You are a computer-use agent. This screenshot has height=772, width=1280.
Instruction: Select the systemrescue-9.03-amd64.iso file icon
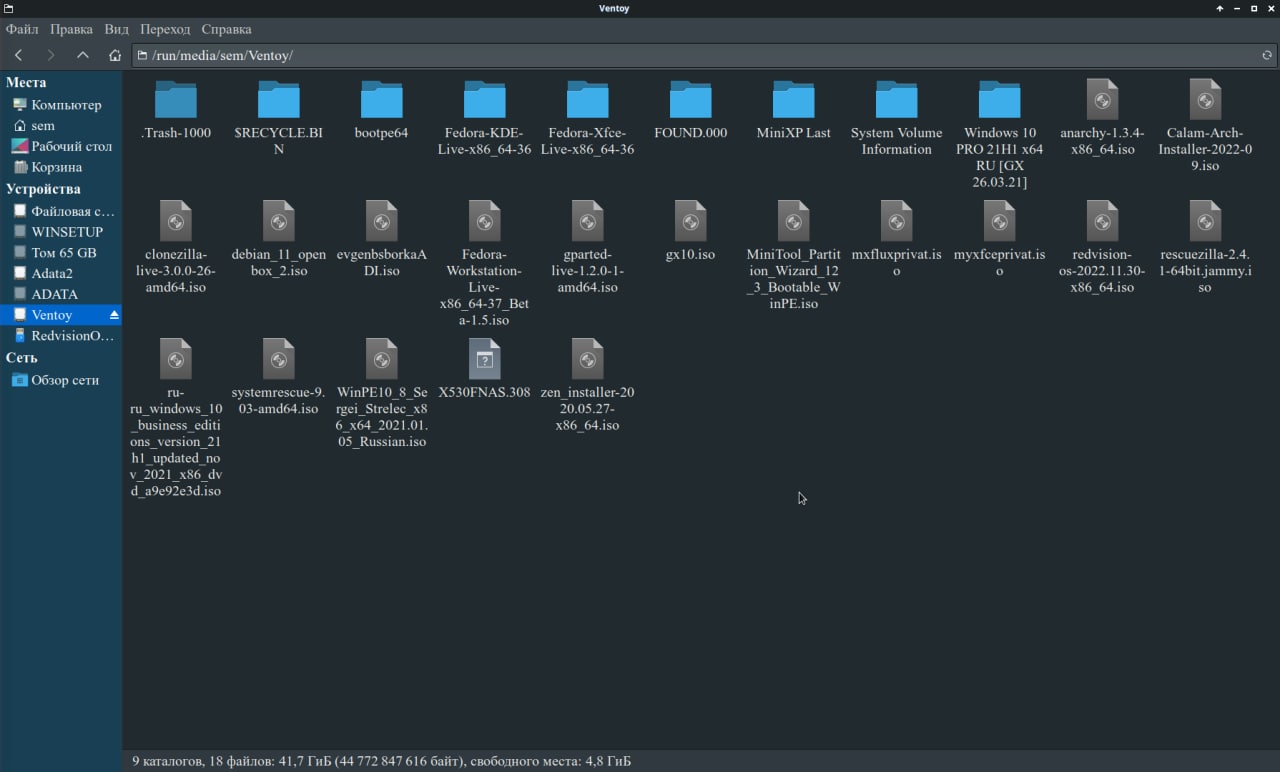(x=279, y=359)
